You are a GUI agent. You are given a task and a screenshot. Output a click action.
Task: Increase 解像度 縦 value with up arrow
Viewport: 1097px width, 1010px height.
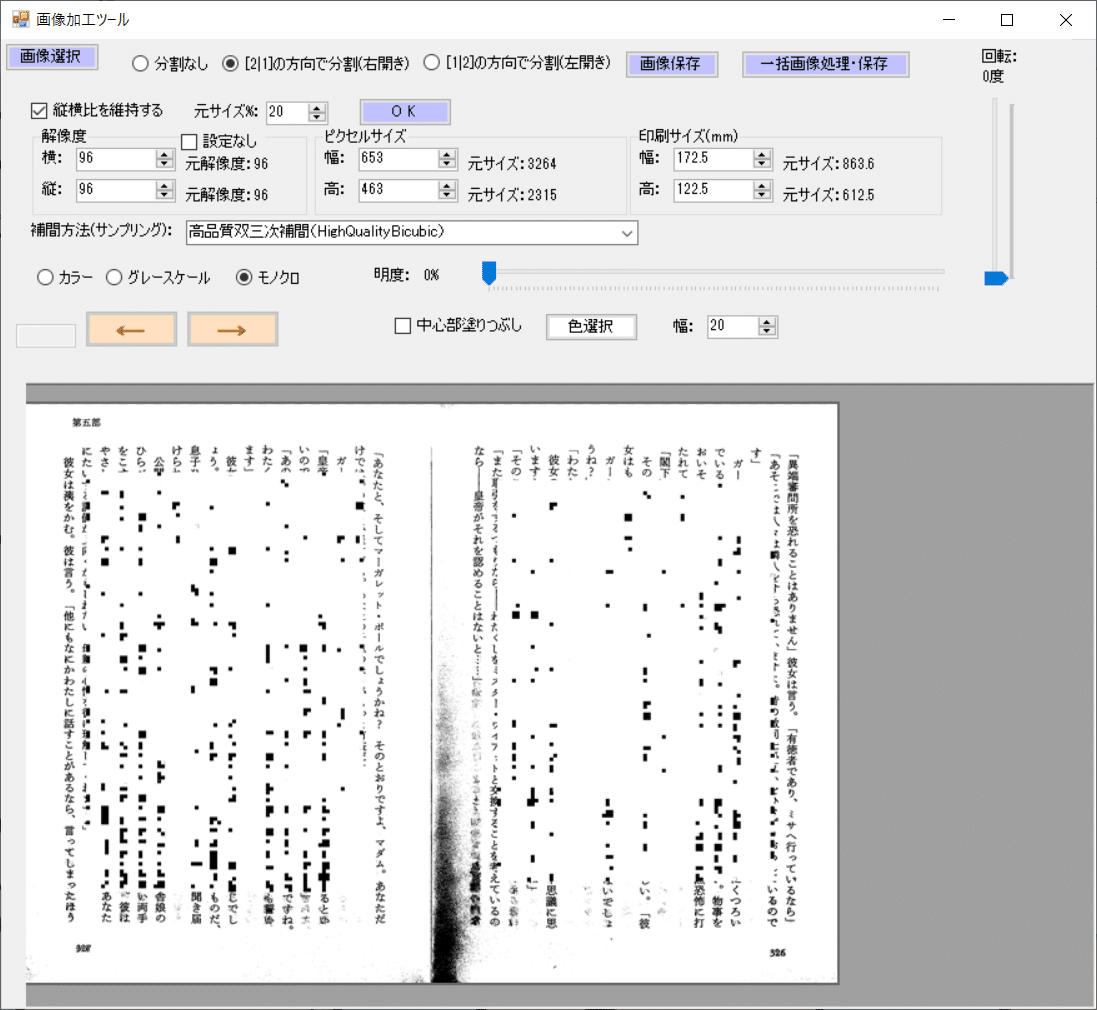coord(164,185)
